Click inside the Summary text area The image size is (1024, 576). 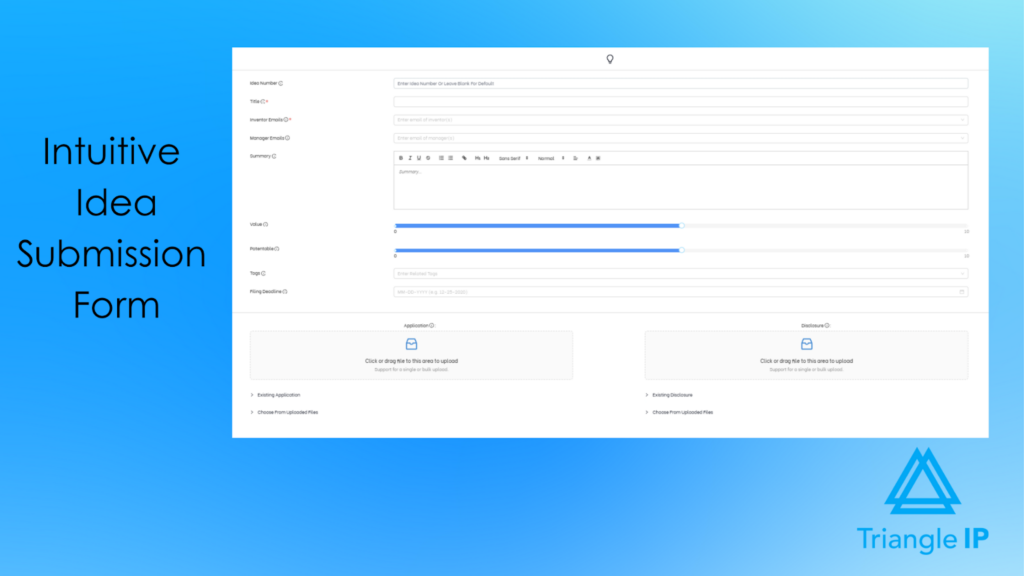tap(680, 188)
